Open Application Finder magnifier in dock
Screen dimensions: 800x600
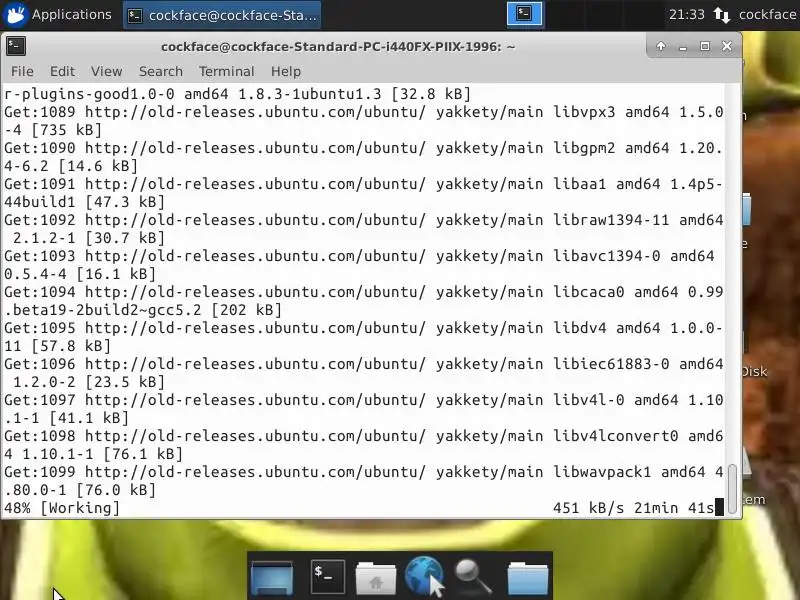pyautogui.click(x=473, y=577)
